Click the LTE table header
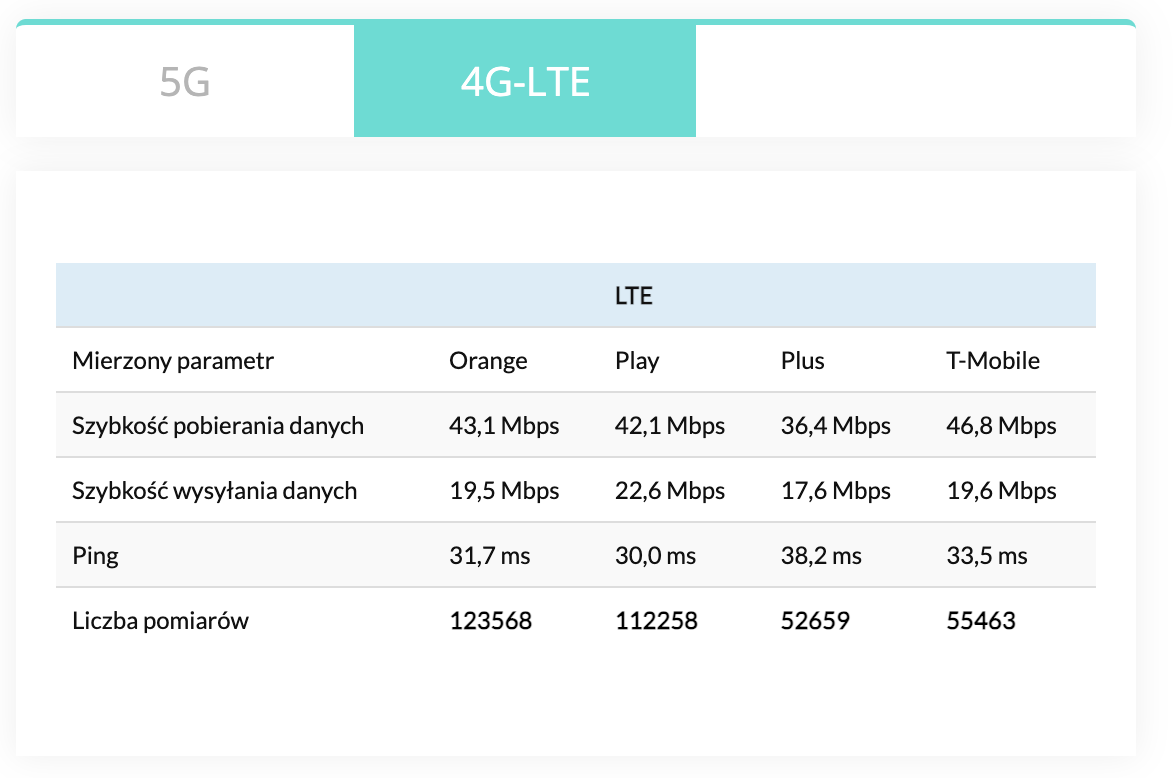This screenshot has width=1176, height=778. pyautogui.click(x=634, y=296)
